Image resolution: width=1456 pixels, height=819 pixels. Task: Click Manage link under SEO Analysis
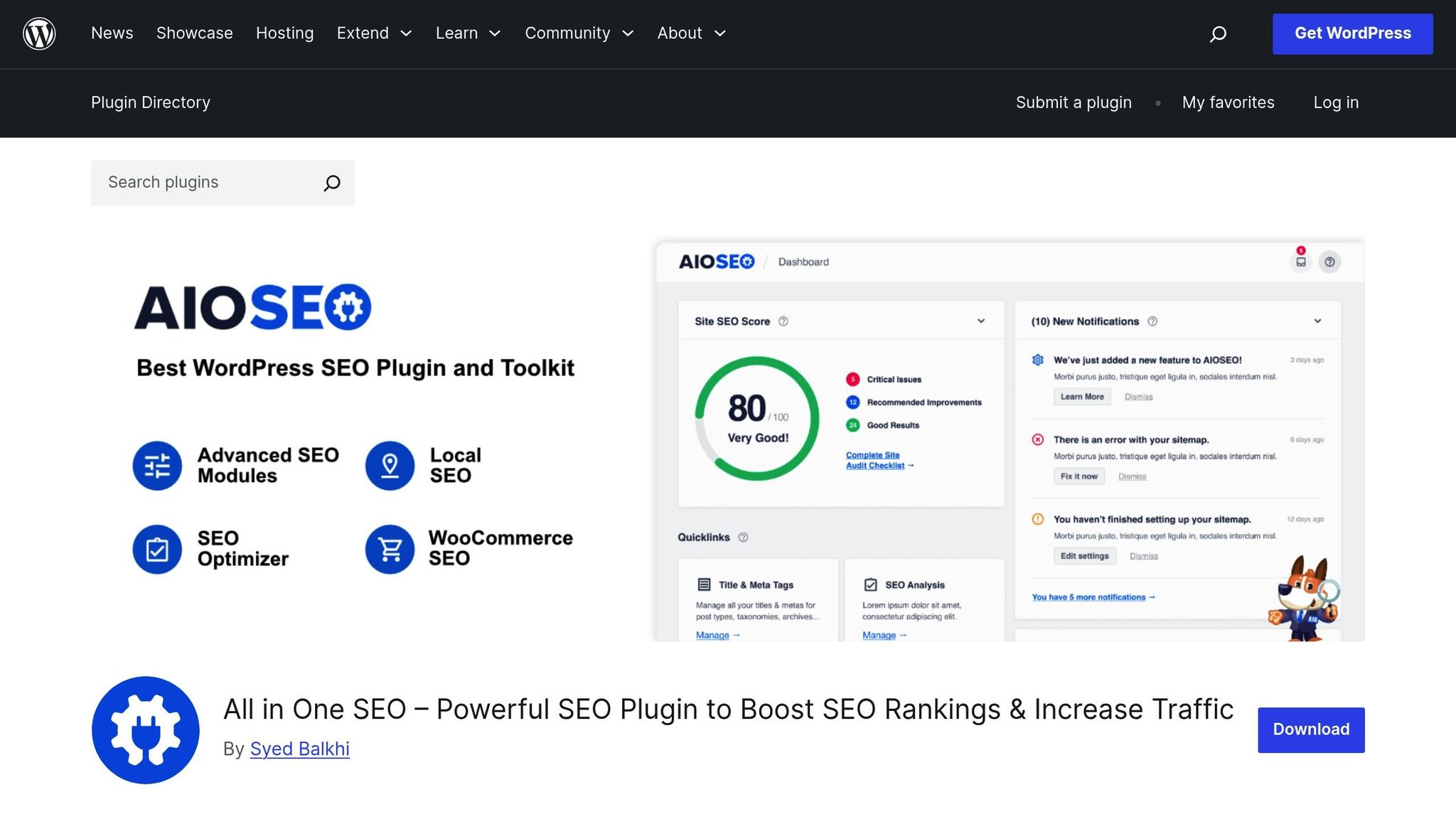(x=884, y=635)
